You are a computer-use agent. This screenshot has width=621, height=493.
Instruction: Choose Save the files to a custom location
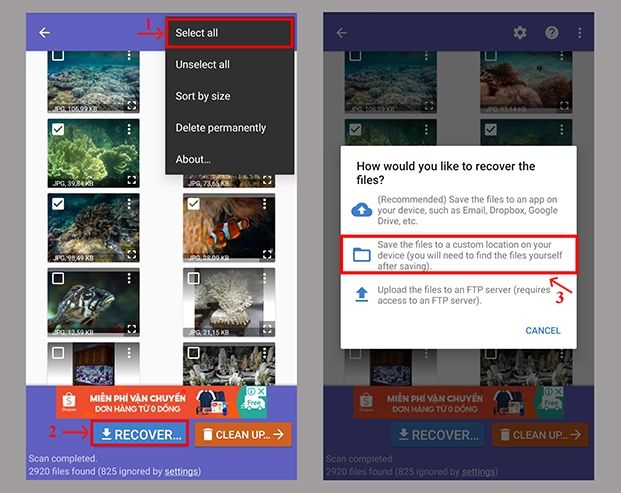pos(458,255)
